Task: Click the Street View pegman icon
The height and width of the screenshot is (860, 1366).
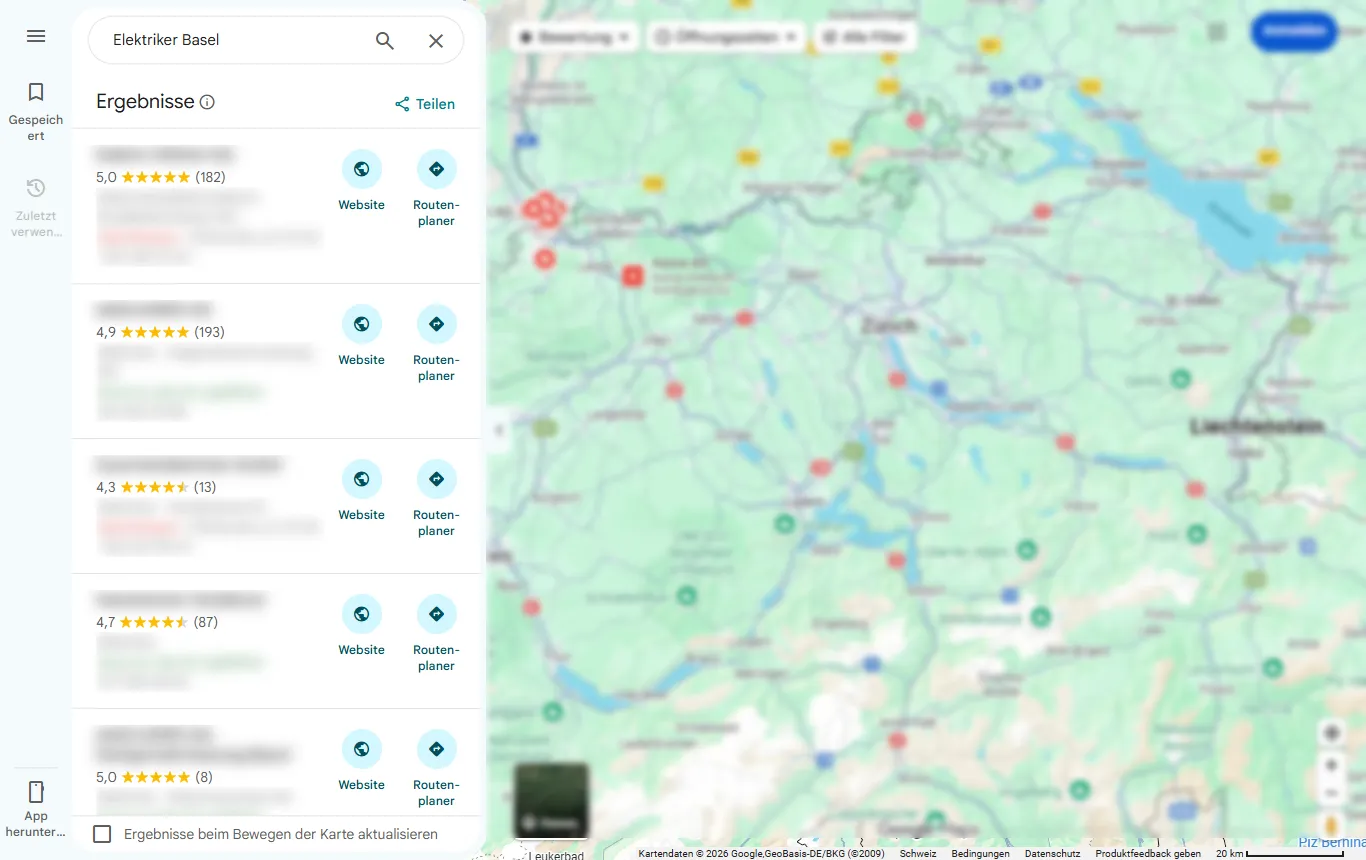Action: tap(1331, 826)
